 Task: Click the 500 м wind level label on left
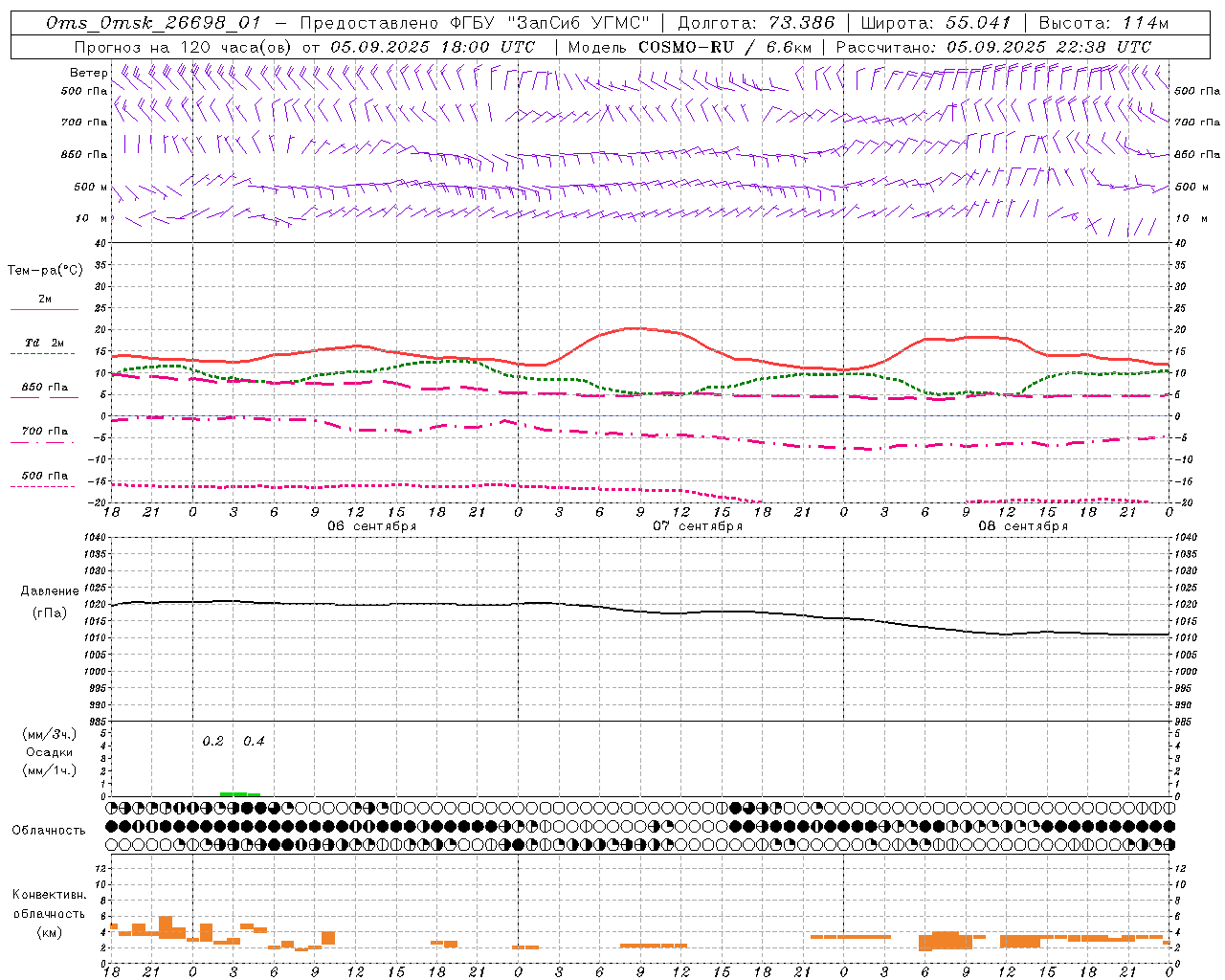pos(91,188)
